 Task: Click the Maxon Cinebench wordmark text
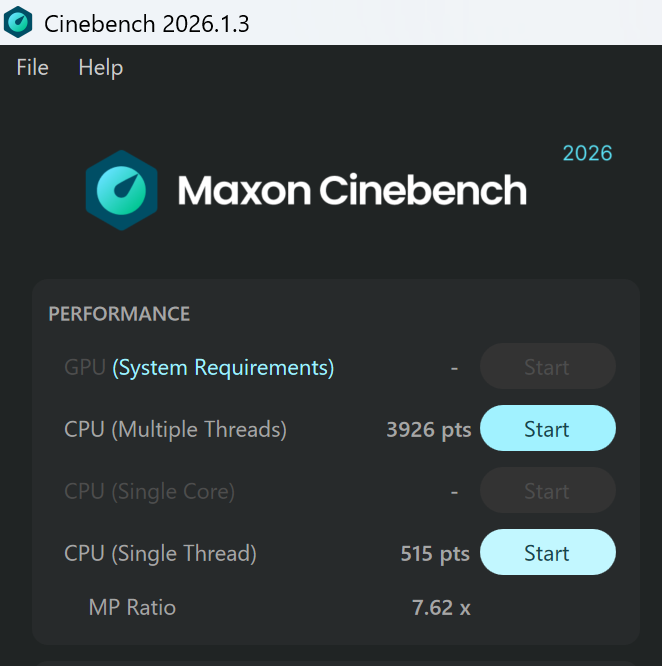(x=352, y=190)
